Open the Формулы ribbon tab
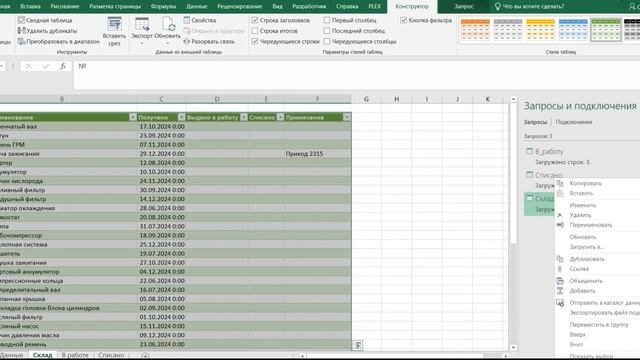Image resolution: width=640 pixels, height=360 pixels. (x=163, y=7)
